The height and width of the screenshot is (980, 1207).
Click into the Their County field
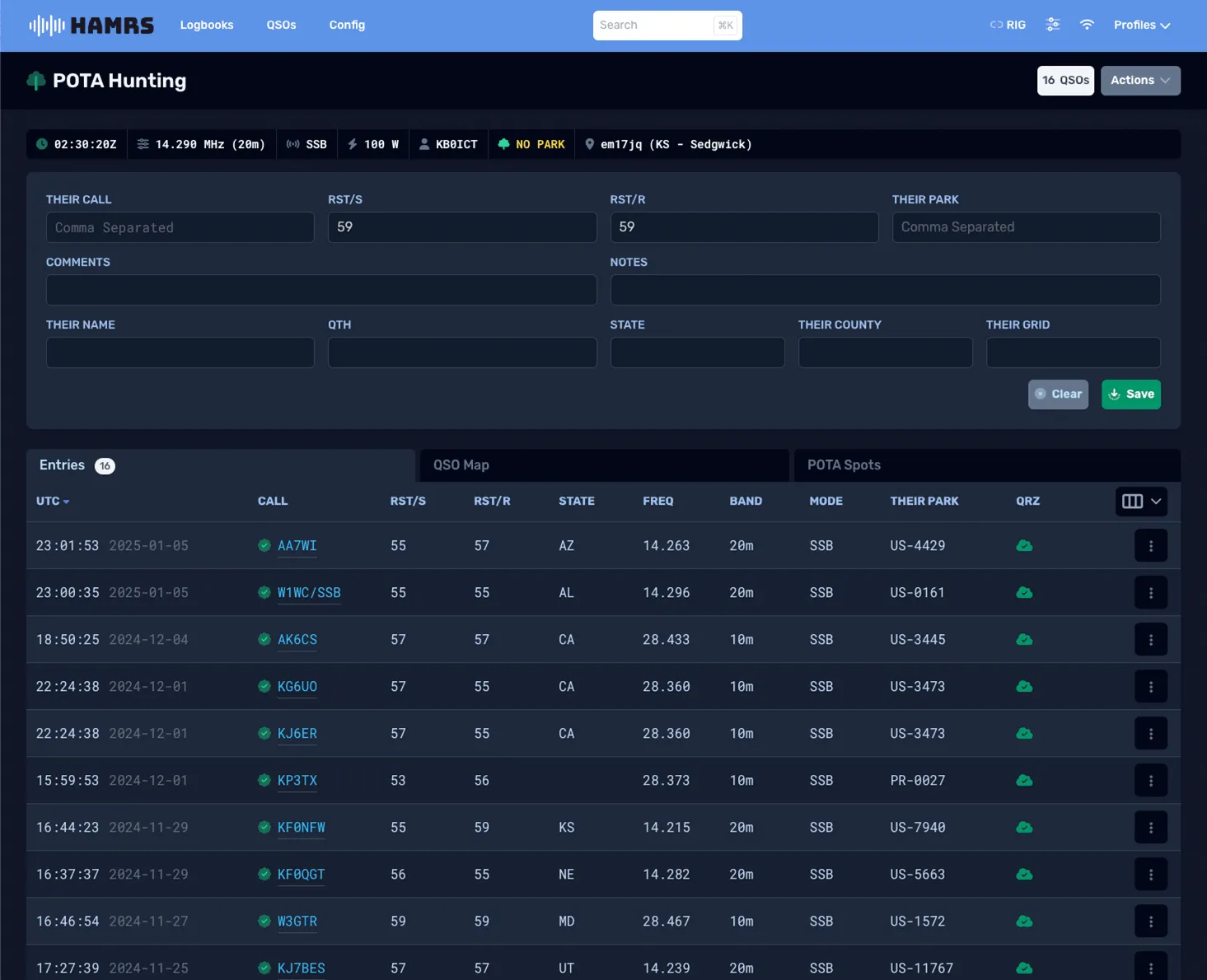coord(885,352)
